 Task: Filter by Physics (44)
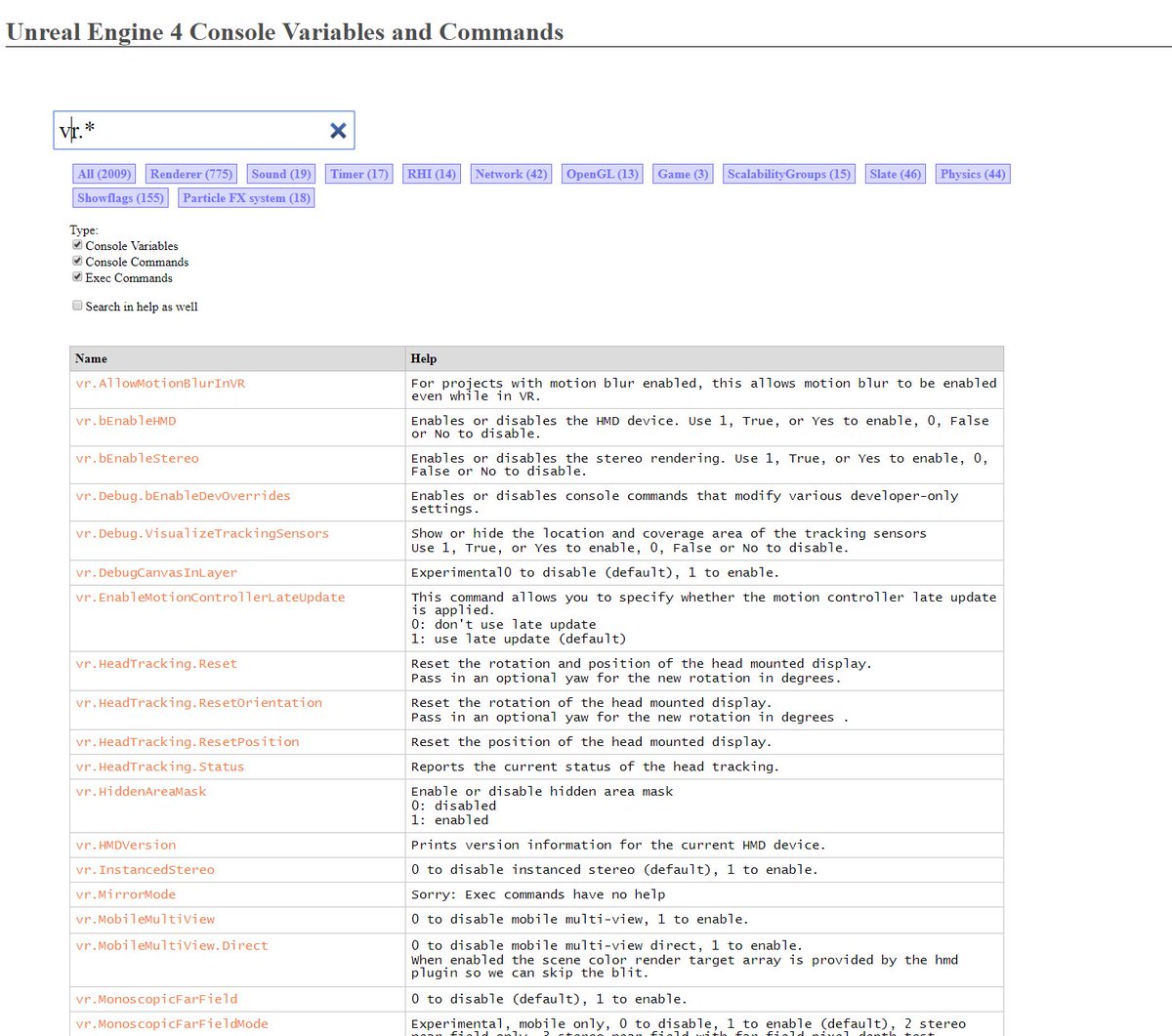[973, 174]
